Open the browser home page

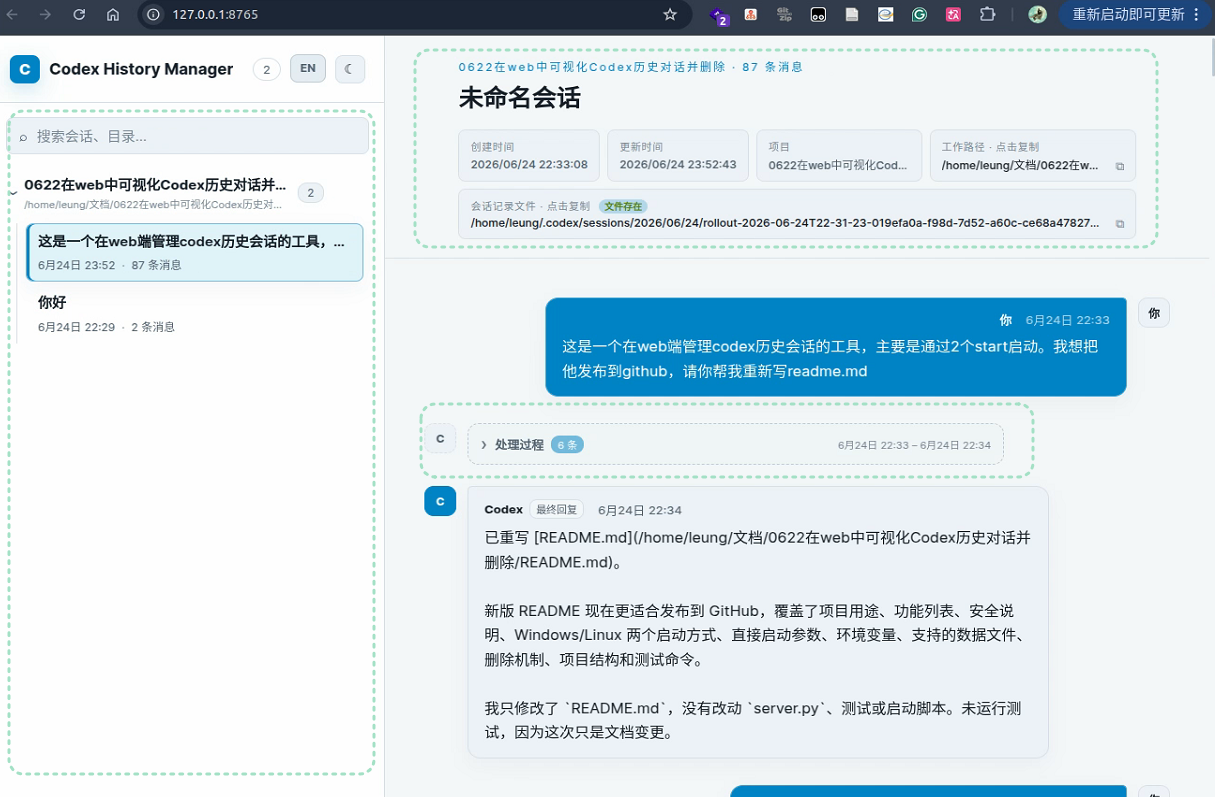pyautogui.click(x=113, y=15)
